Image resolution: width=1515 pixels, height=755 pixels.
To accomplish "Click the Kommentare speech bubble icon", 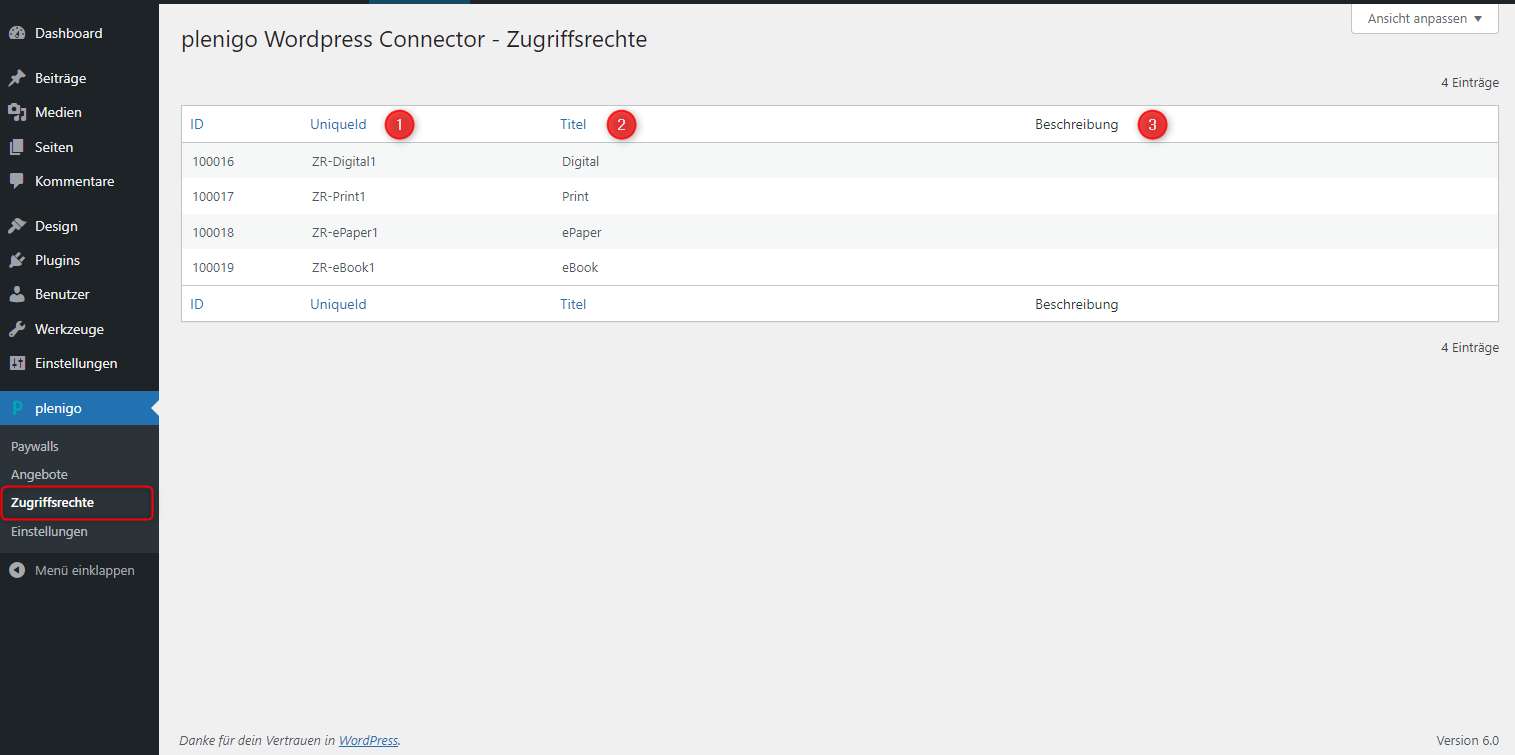I will 17,181.
